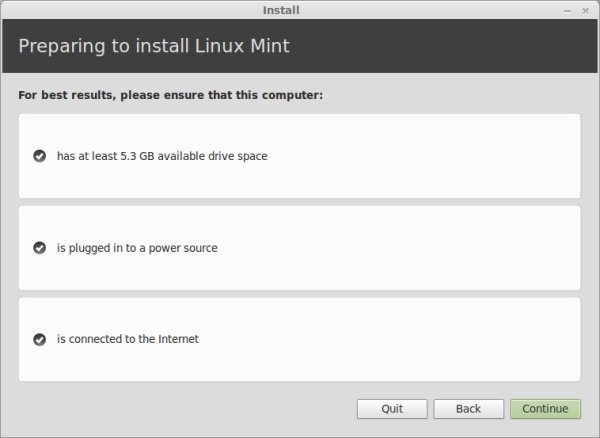This screenshot has width=600, height=438.
Task: Click the "For best results" instruction label
Action: click(170, 96)
